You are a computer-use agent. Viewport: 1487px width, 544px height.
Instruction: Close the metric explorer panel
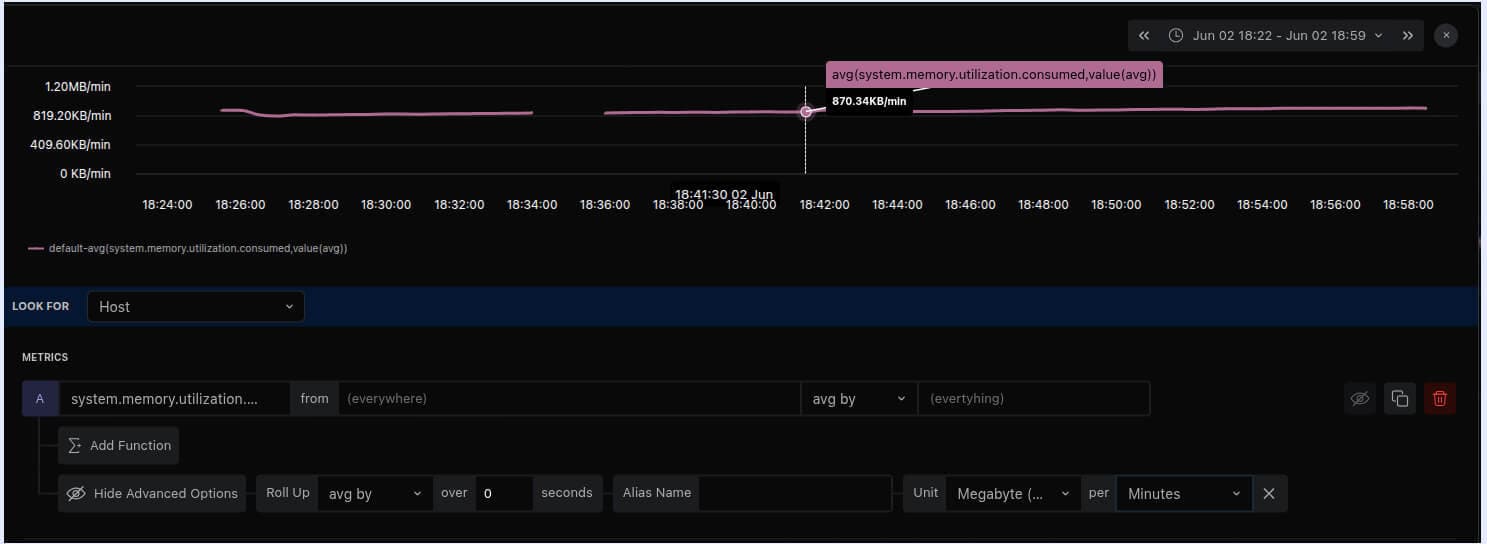[x=1445, y=35]
